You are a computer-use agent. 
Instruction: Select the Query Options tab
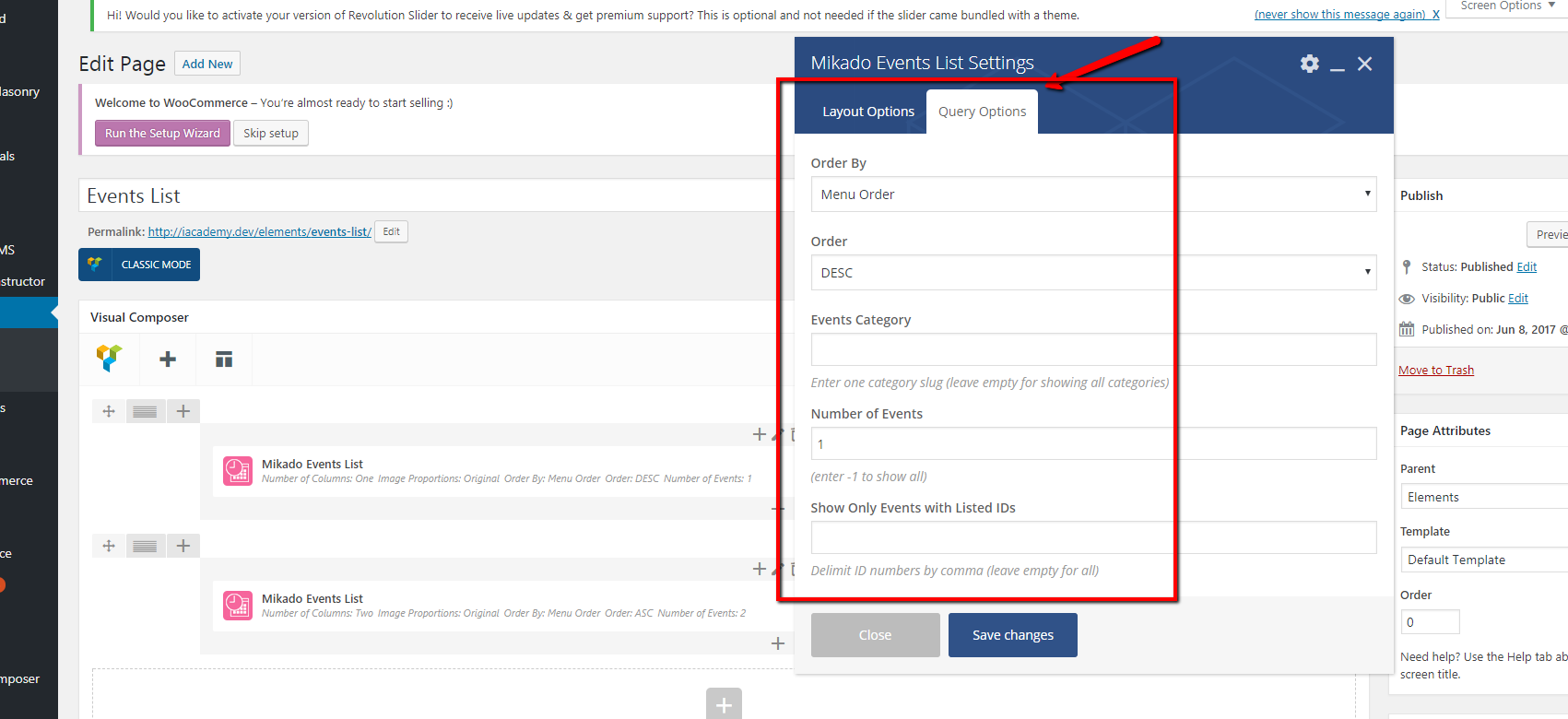coord(982,112)
